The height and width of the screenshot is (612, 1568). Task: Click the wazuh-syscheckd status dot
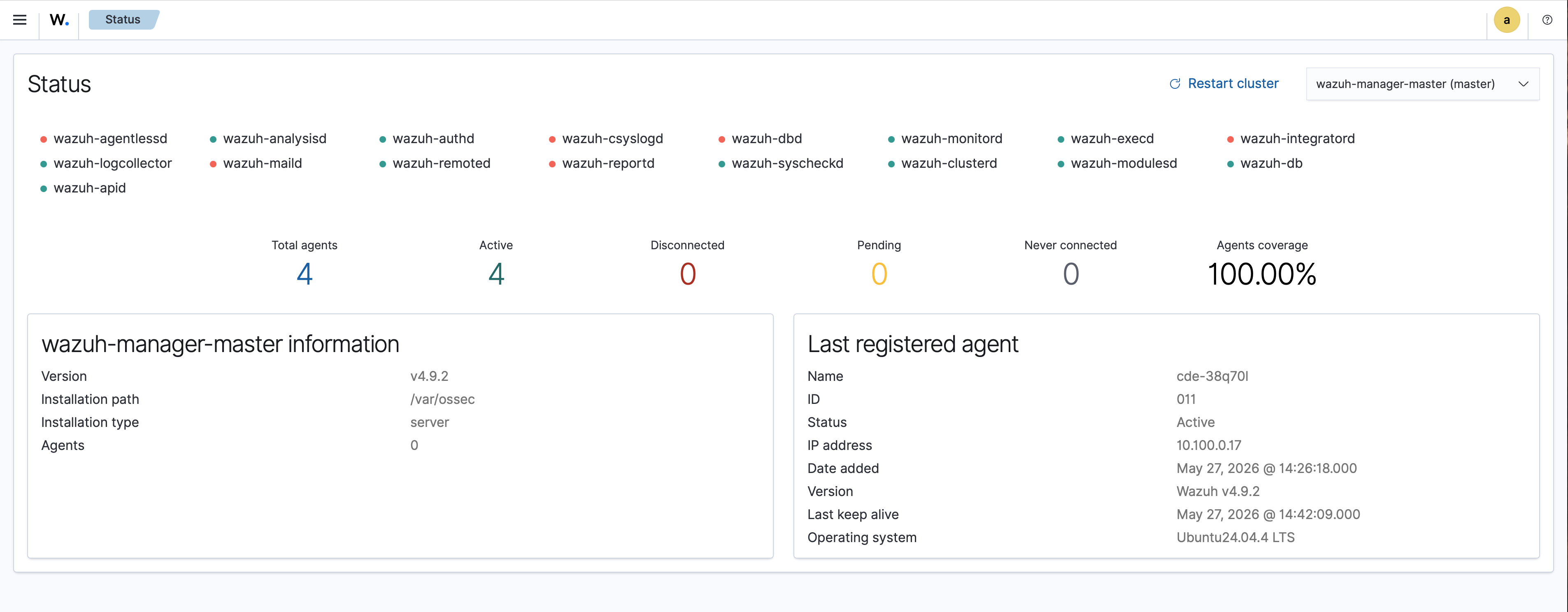722,164
